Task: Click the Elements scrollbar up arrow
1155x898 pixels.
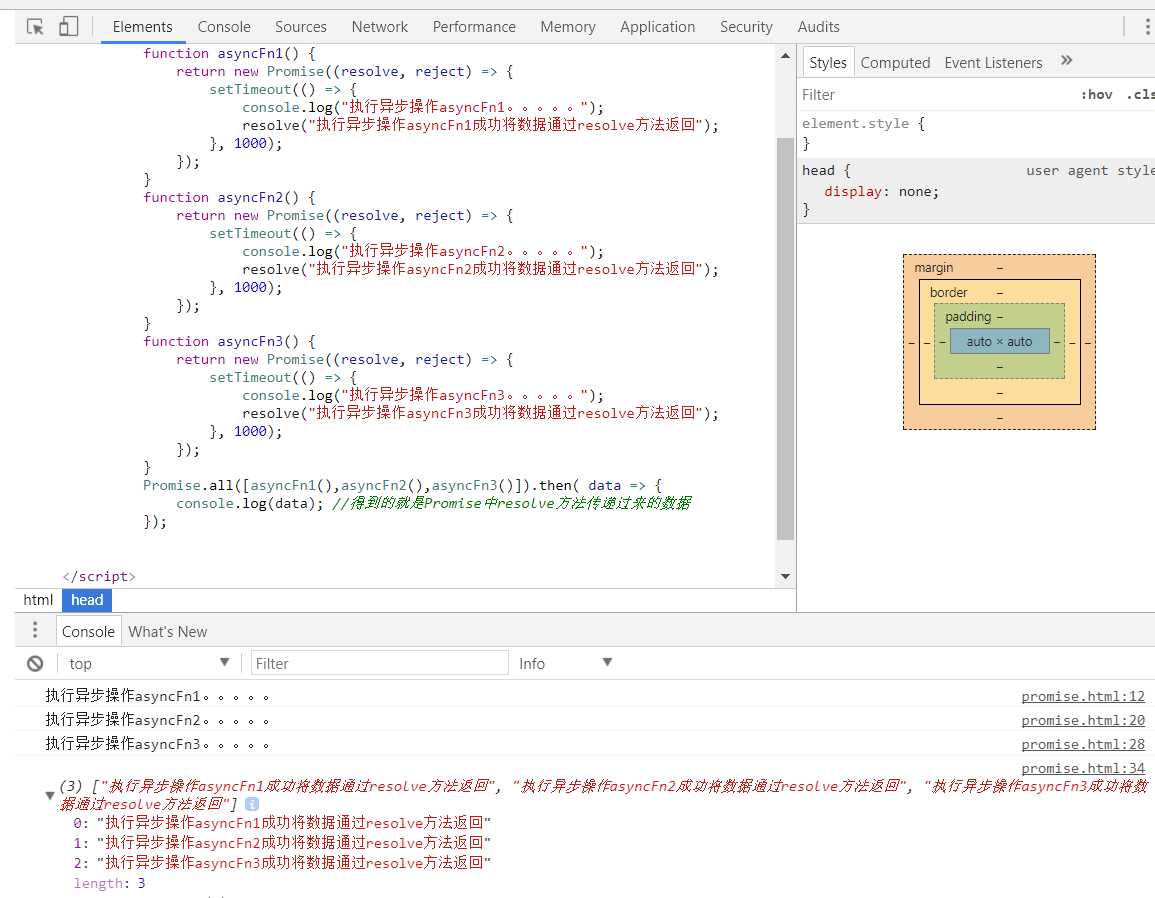Action: pos(785,55)
